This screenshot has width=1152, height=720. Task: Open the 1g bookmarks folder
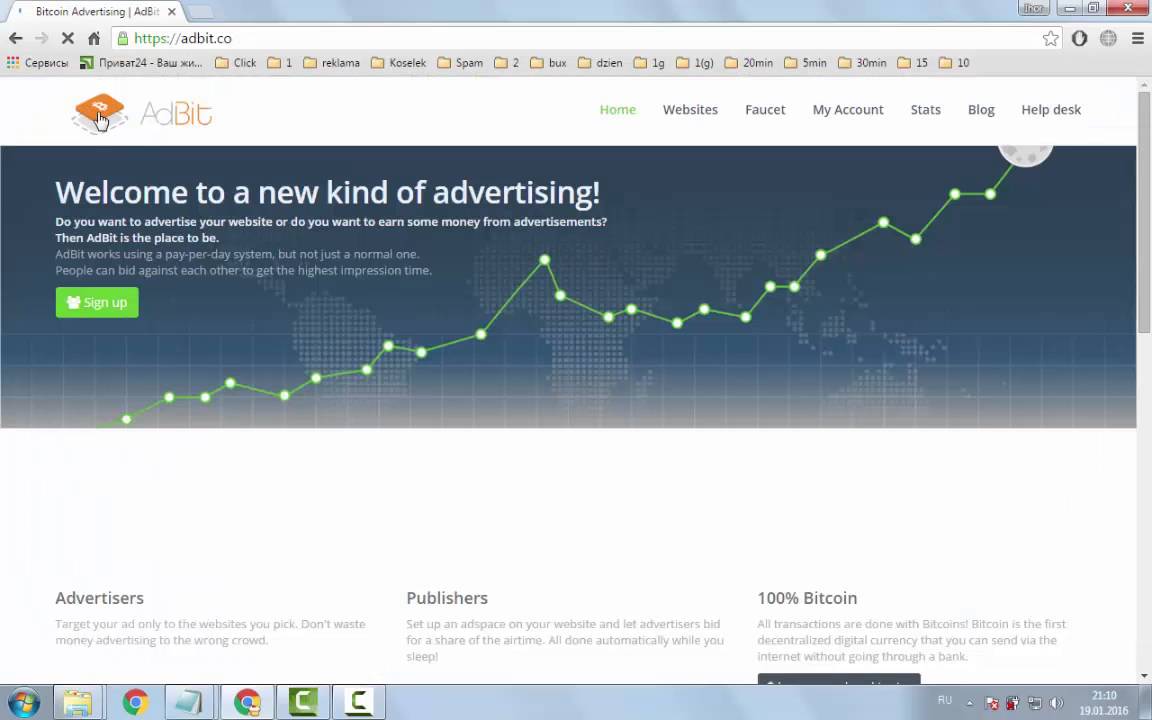[649, 63]
